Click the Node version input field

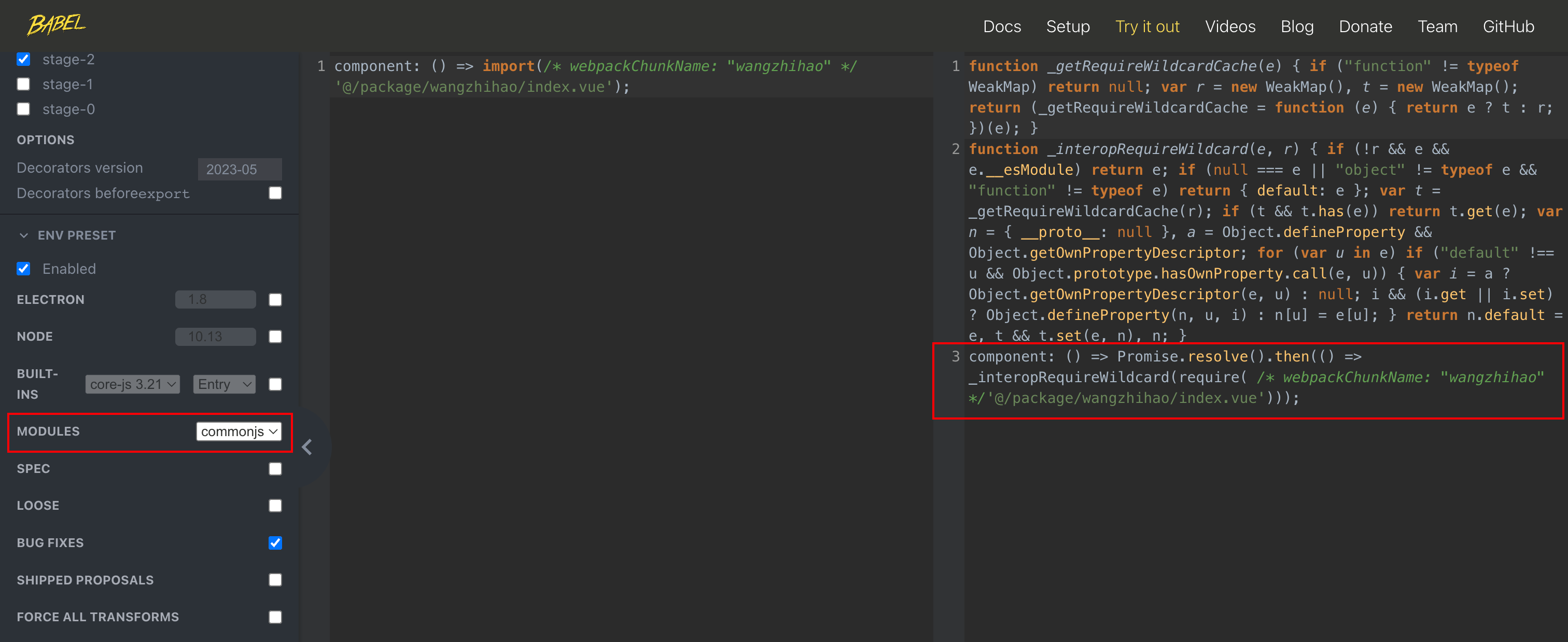215,337
